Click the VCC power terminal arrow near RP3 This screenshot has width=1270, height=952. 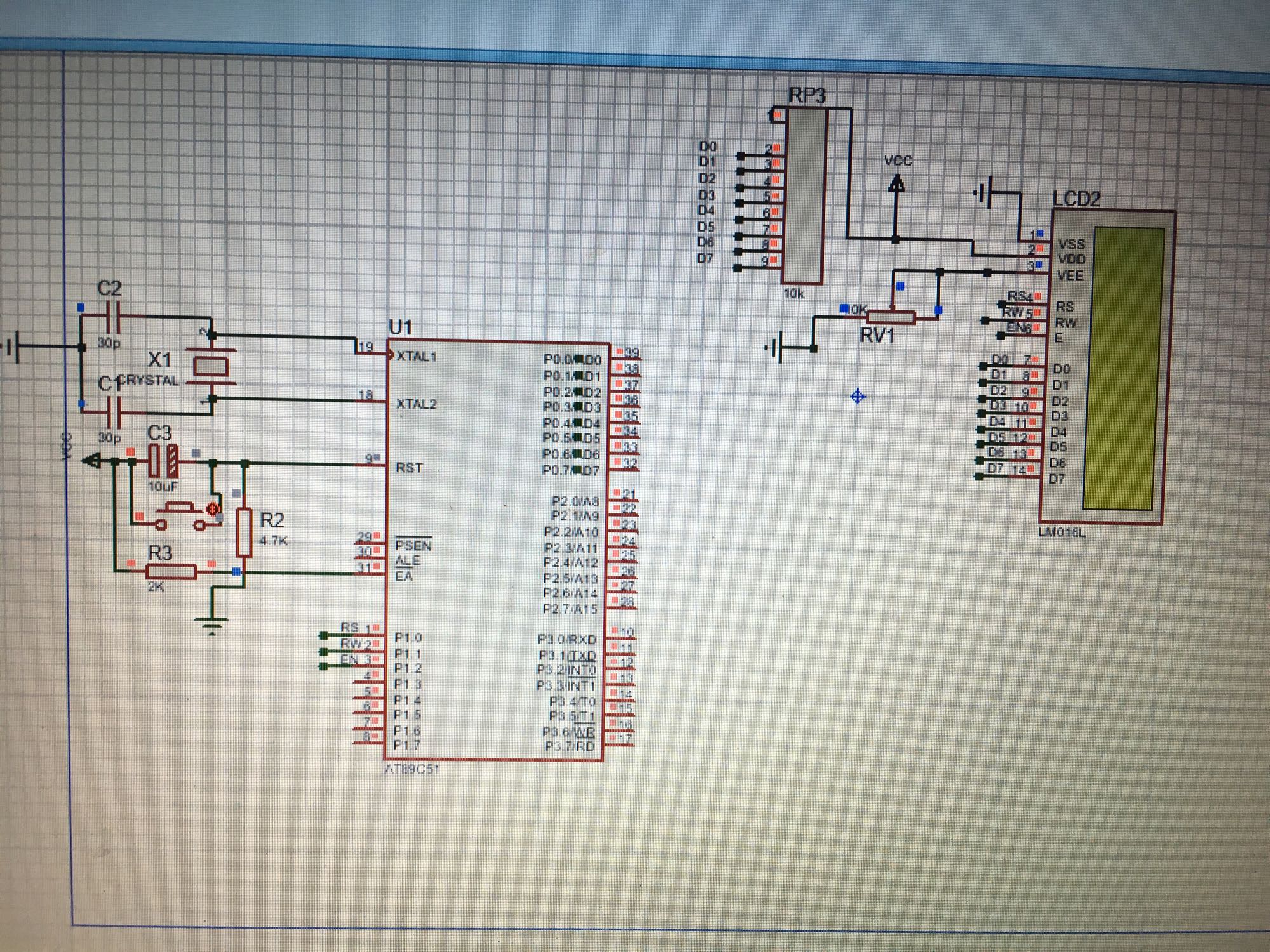tap(896, 184)
